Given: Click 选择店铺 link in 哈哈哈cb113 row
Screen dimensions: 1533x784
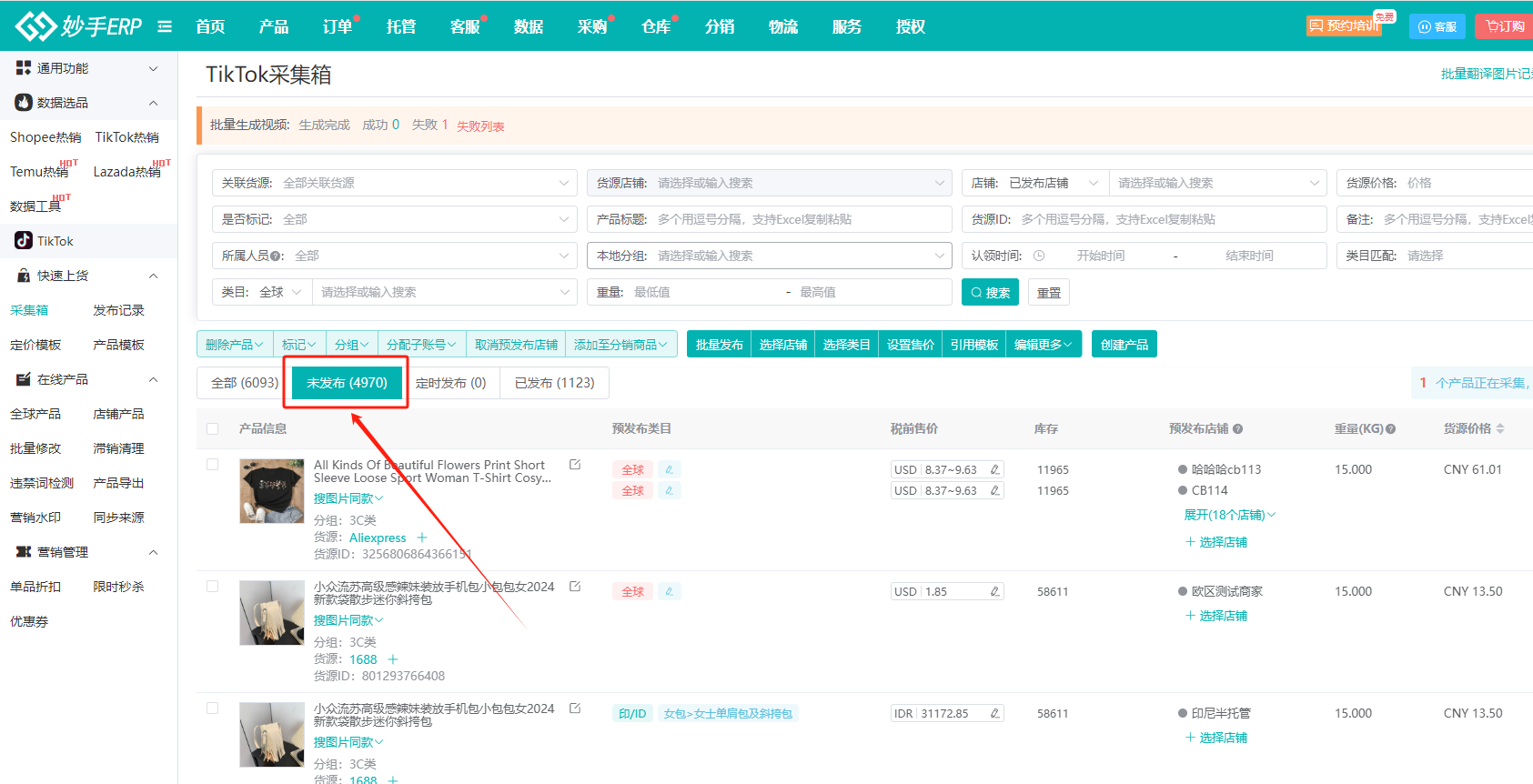Looking at the screenshot, I should 1216,542.
